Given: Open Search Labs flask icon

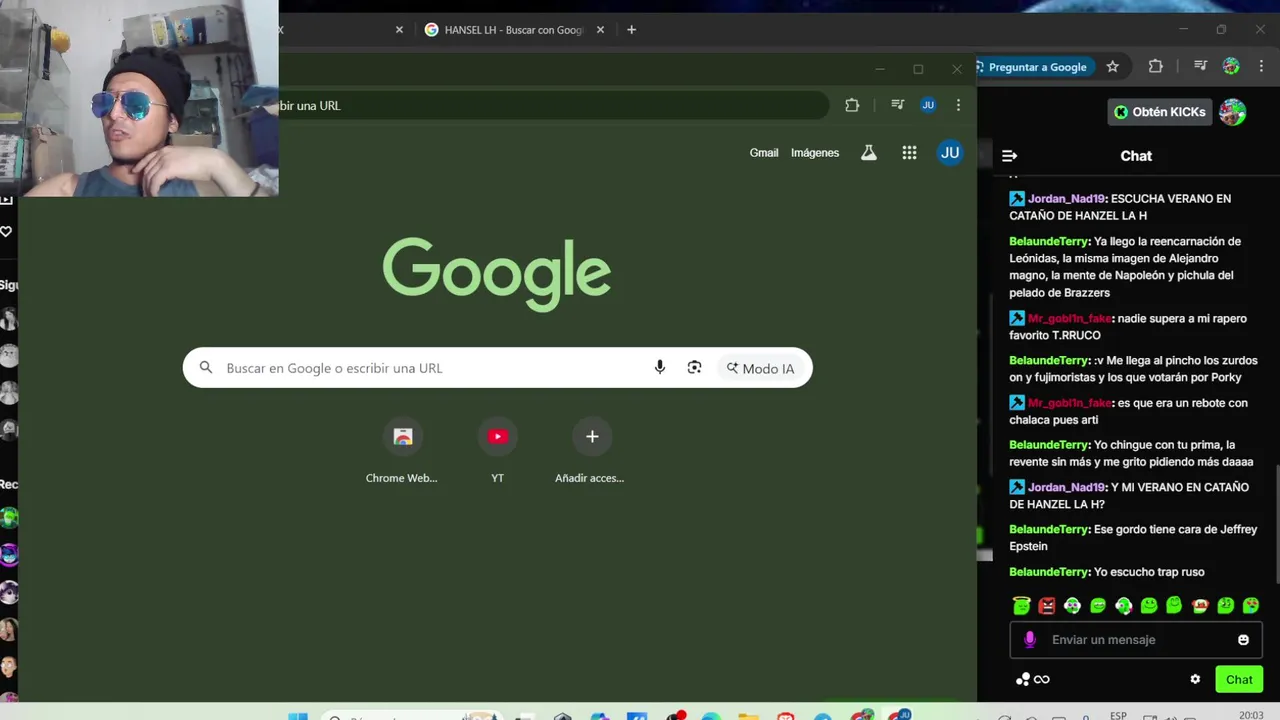Looking at the screenshot, I should coord(869,153).
